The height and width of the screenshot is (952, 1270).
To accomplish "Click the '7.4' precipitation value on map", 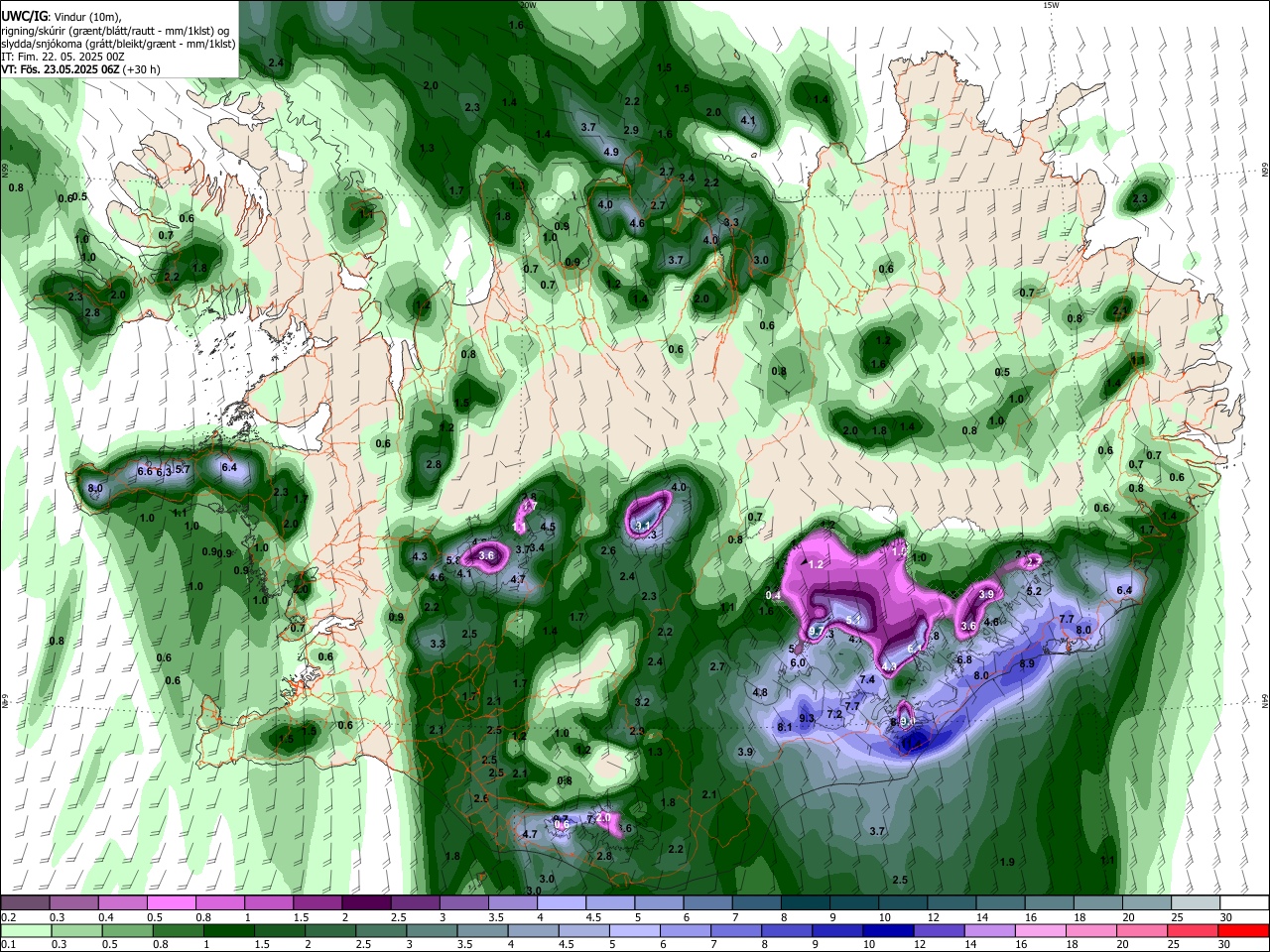I will [867, 679].
